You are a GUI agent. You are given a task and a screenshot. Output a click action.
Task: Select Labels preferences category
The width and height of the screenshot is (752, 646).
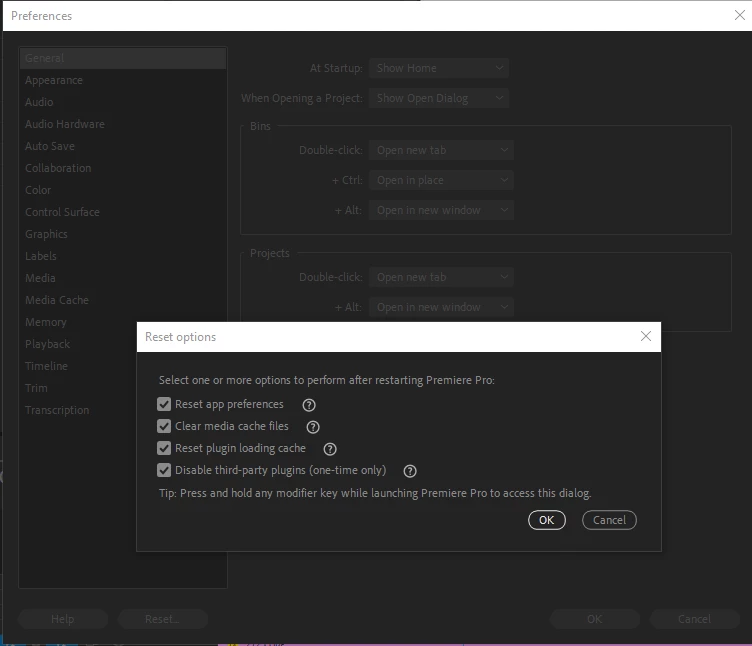coord(123,256)
